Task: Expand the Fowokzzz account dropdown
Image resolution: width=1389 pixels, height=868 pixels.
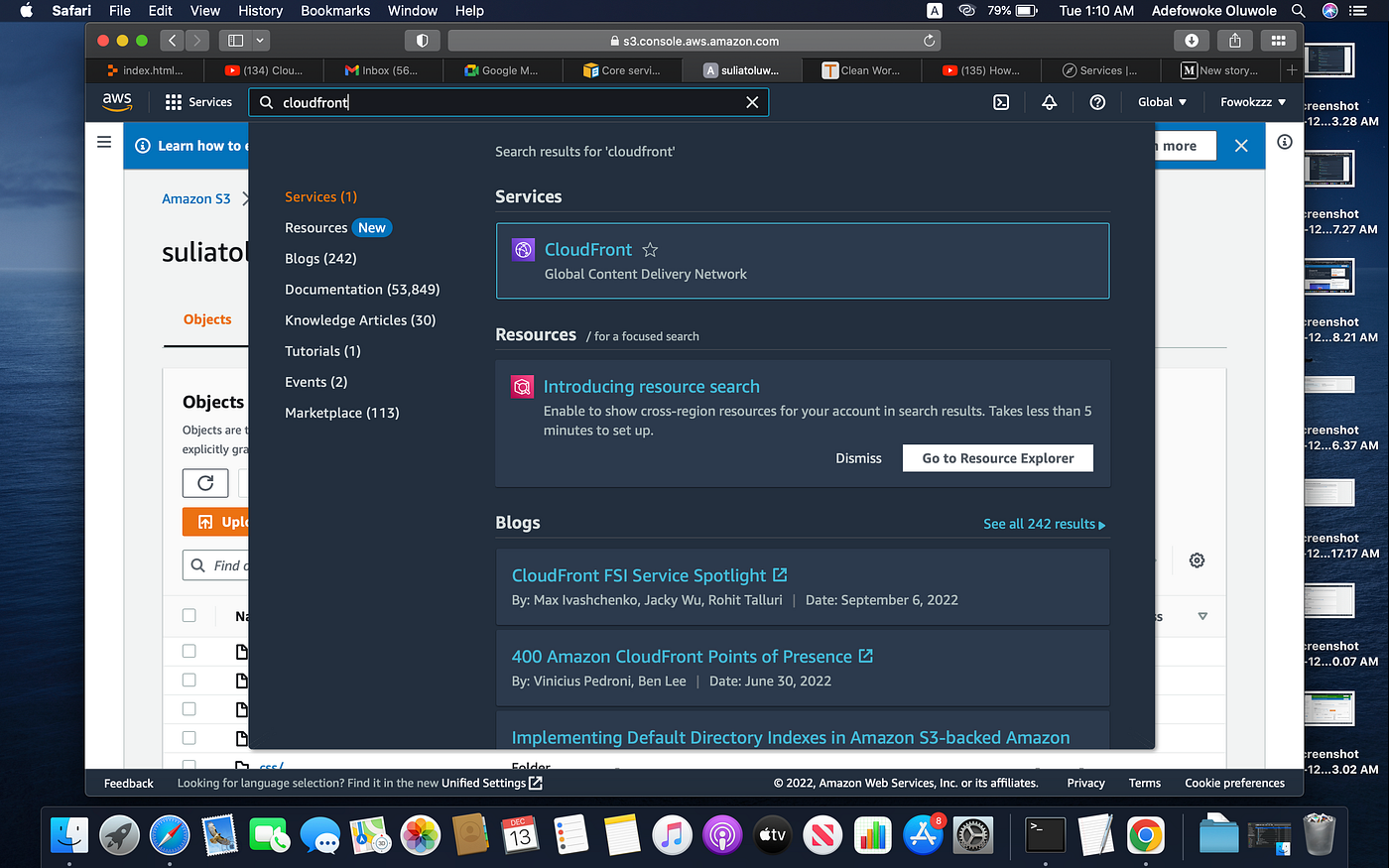Action: [x=1253, y=102]
